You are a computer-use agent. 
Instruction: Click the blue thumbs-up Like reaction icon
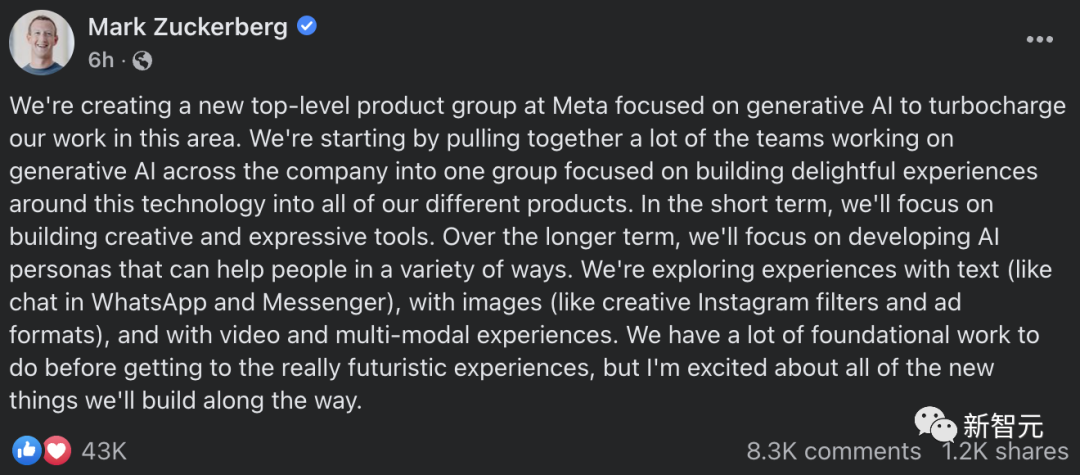[x=26, y=451]
